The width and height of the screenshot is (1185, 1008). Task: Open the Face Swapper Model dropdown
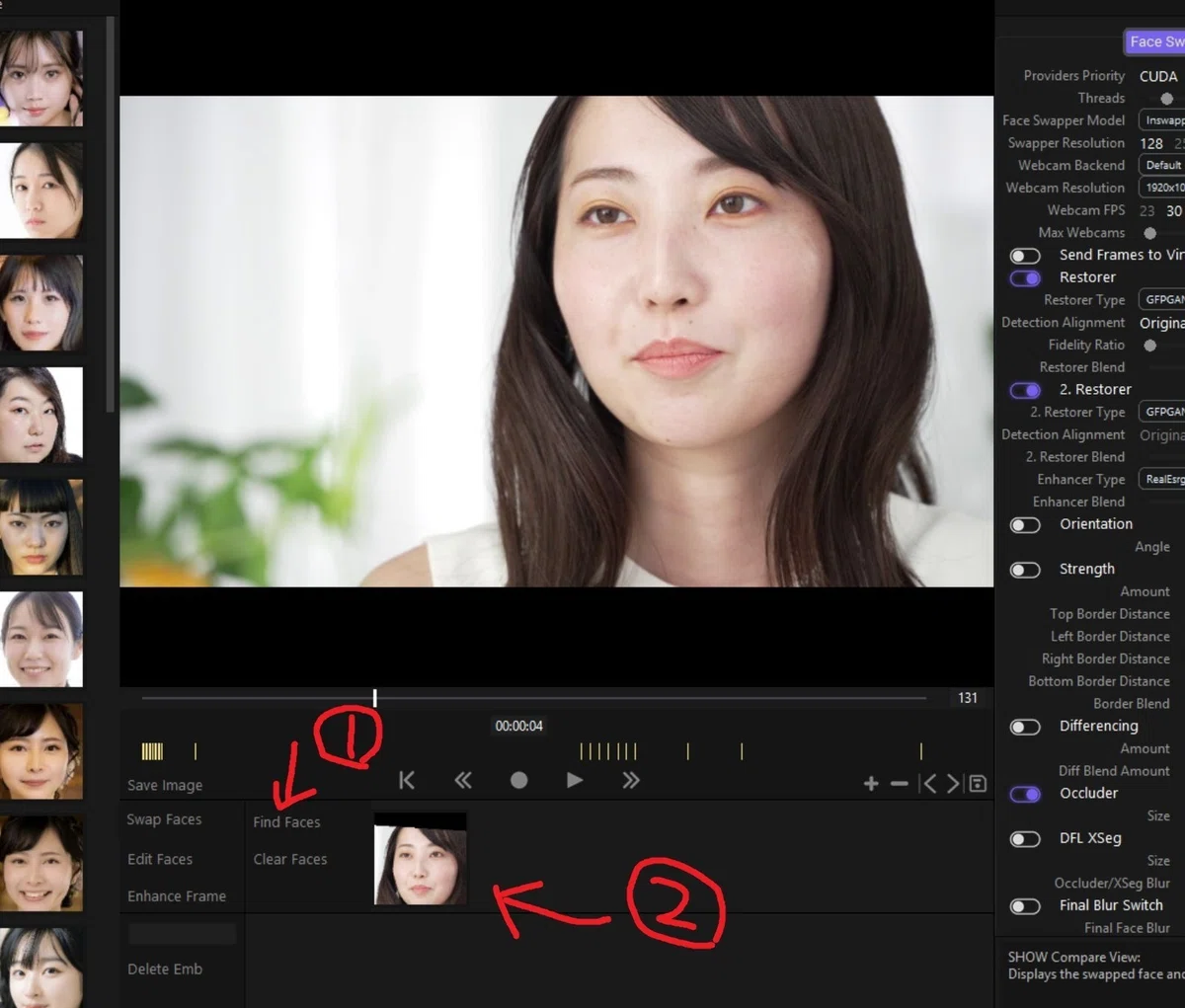tap(1161, 120)
